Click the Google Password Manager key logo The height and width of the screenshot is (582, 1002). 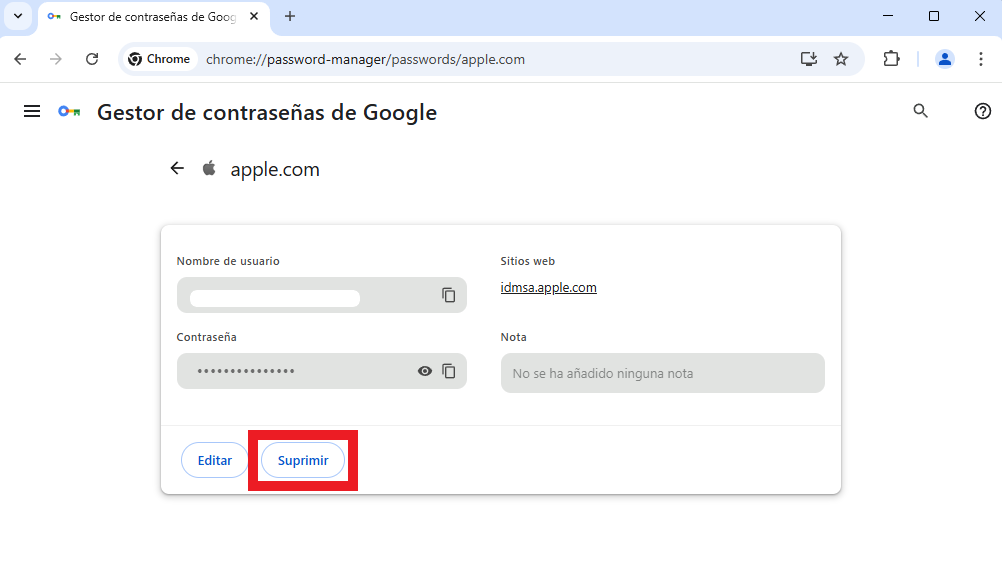click(x=69, y=112)
